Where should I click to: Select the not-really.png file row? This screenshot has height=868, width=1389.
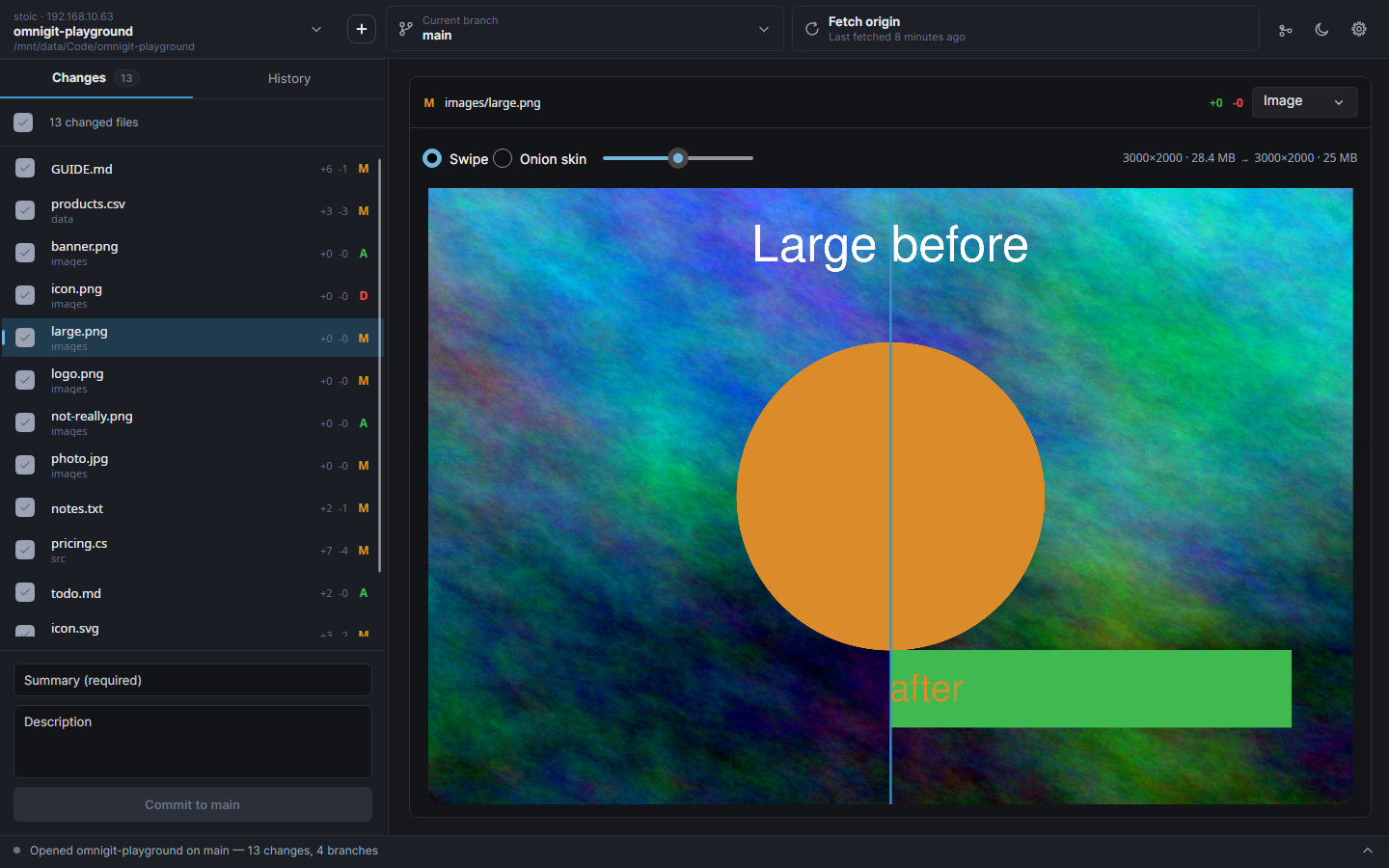click(192, 422)
